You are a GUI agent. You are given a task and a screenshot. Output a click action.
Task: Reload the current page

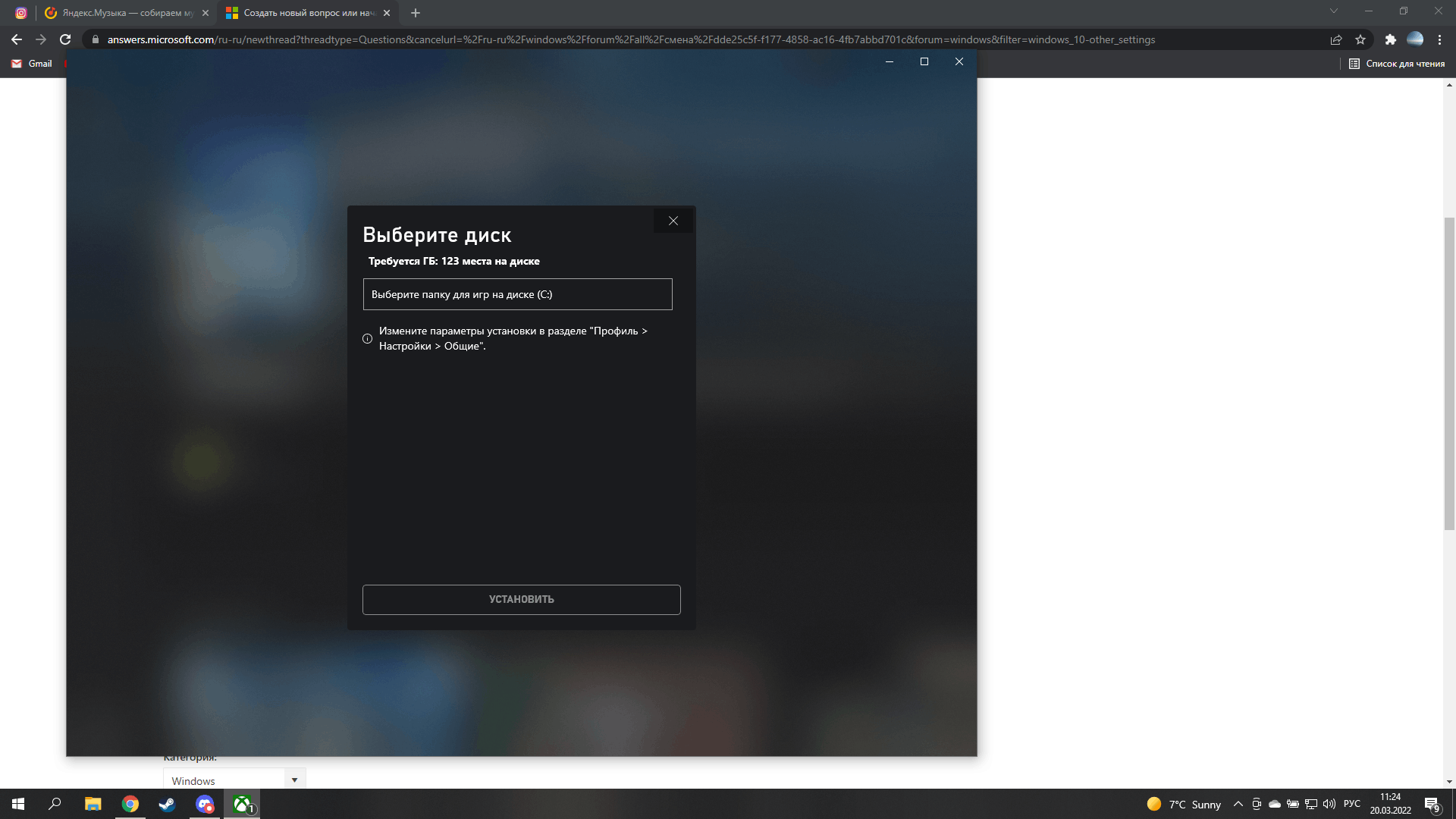click(x=65, y=39)
